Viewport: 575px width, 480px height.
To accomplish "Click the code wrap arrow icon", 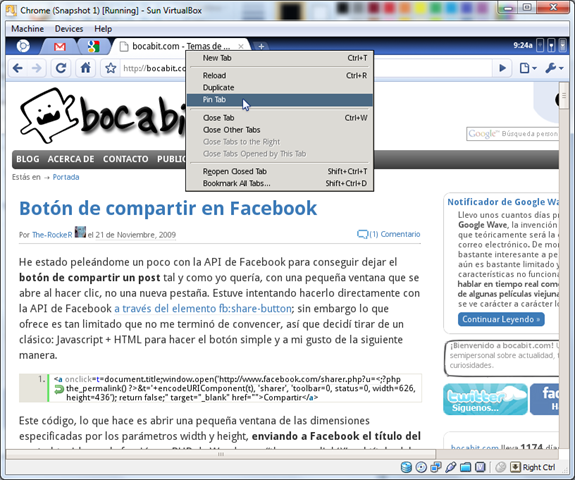I will 59,389.
